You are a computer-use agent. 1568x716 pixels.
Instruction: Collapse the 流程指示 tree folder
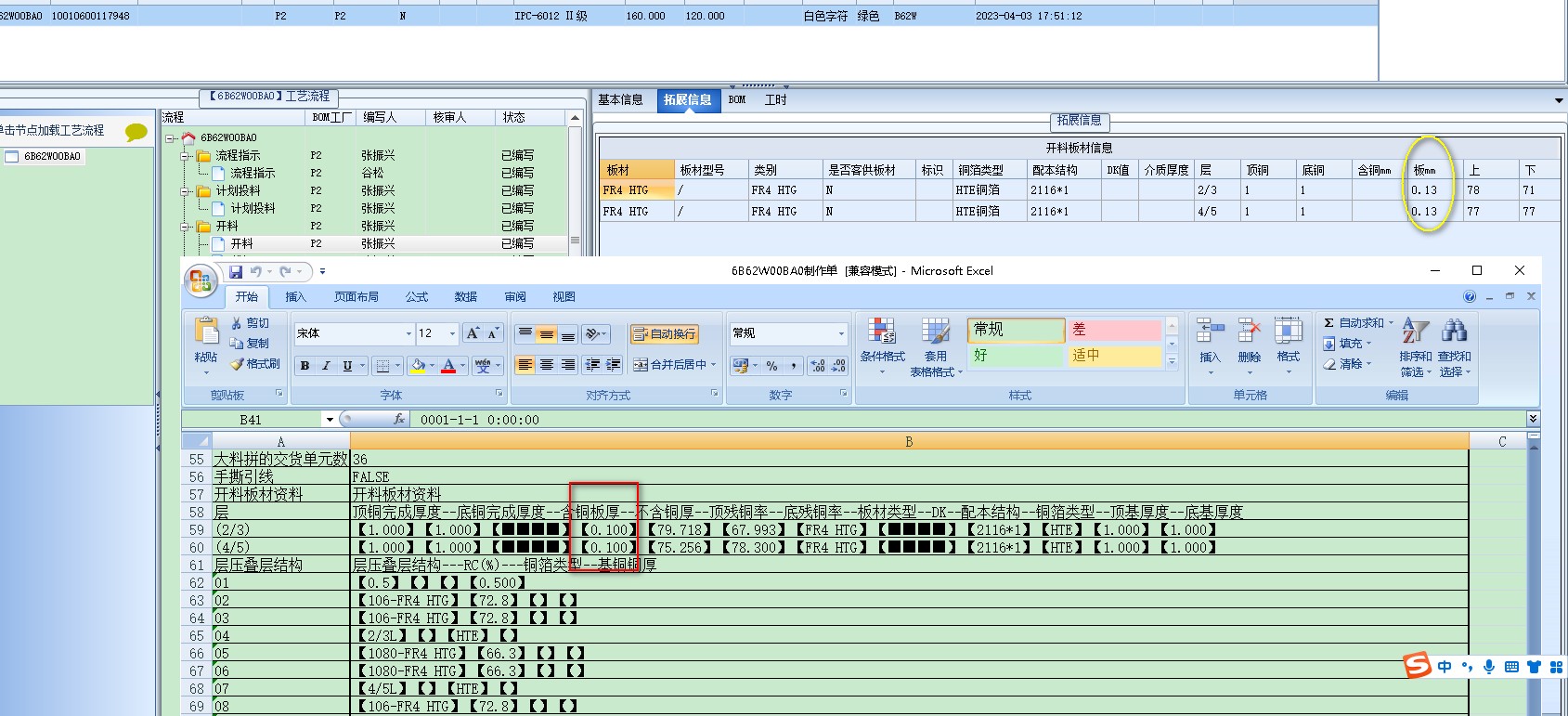(186, 156)
